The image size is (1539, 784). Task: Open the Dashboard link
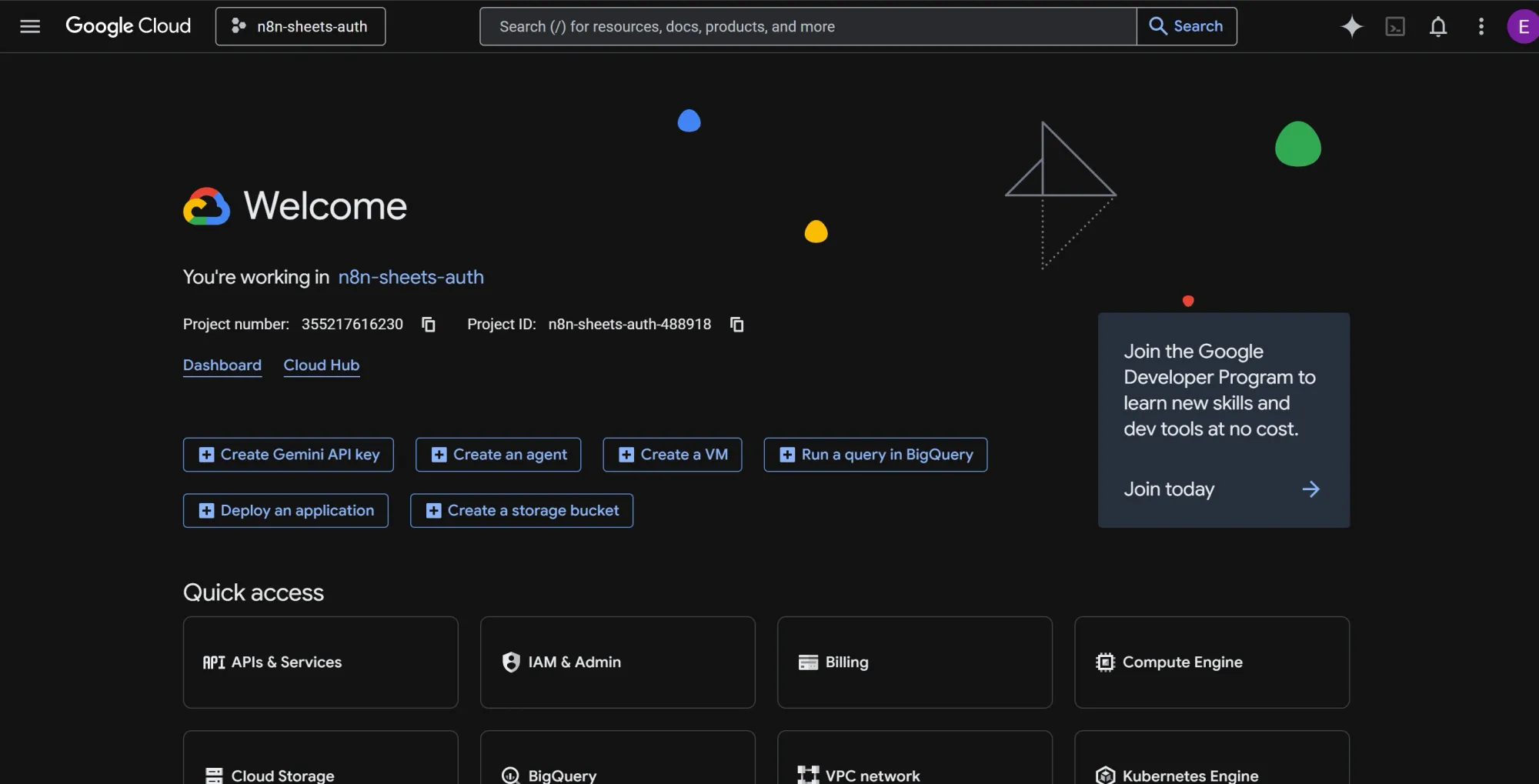point(222,365)
